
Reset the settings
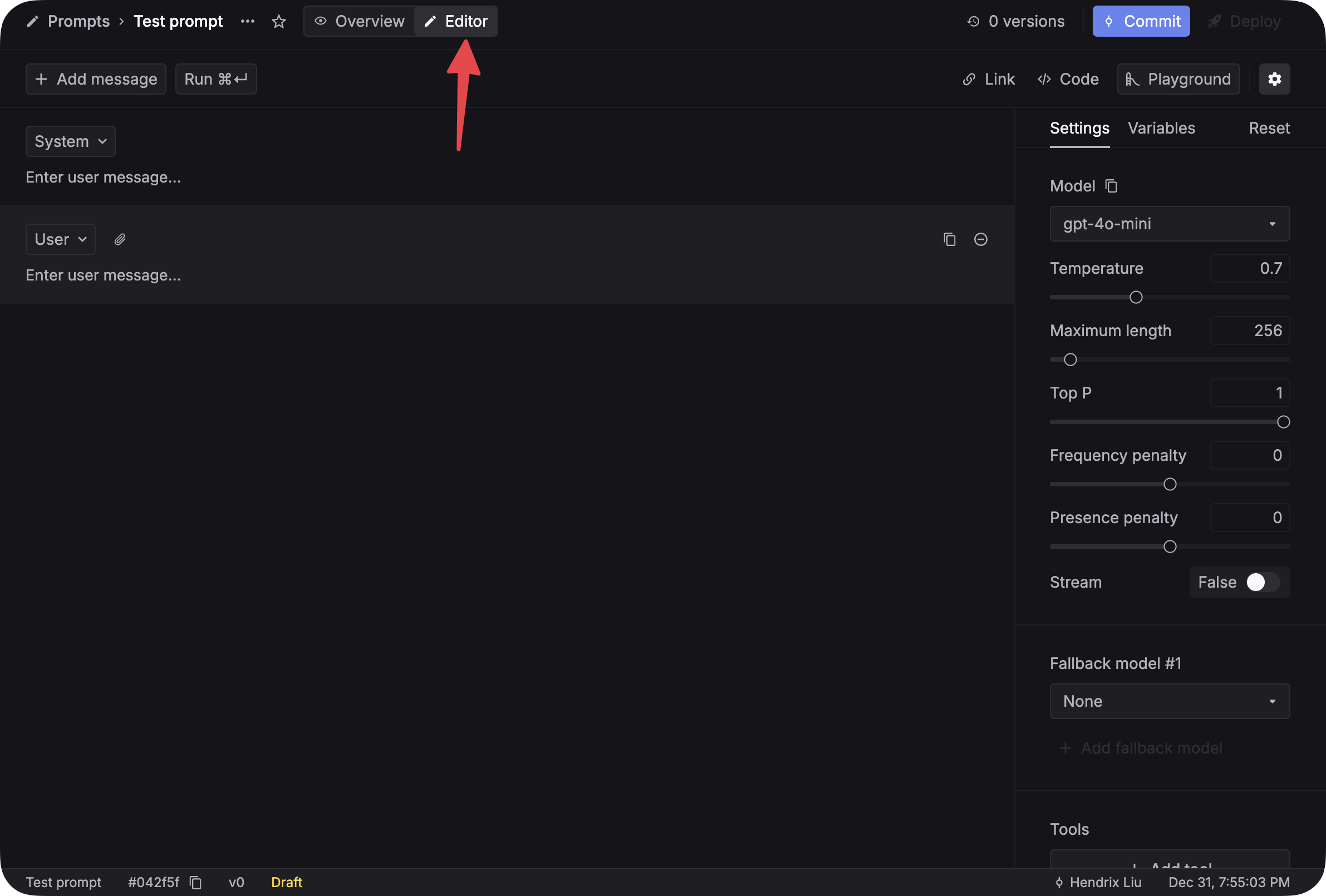click(x=1269, y=128)
